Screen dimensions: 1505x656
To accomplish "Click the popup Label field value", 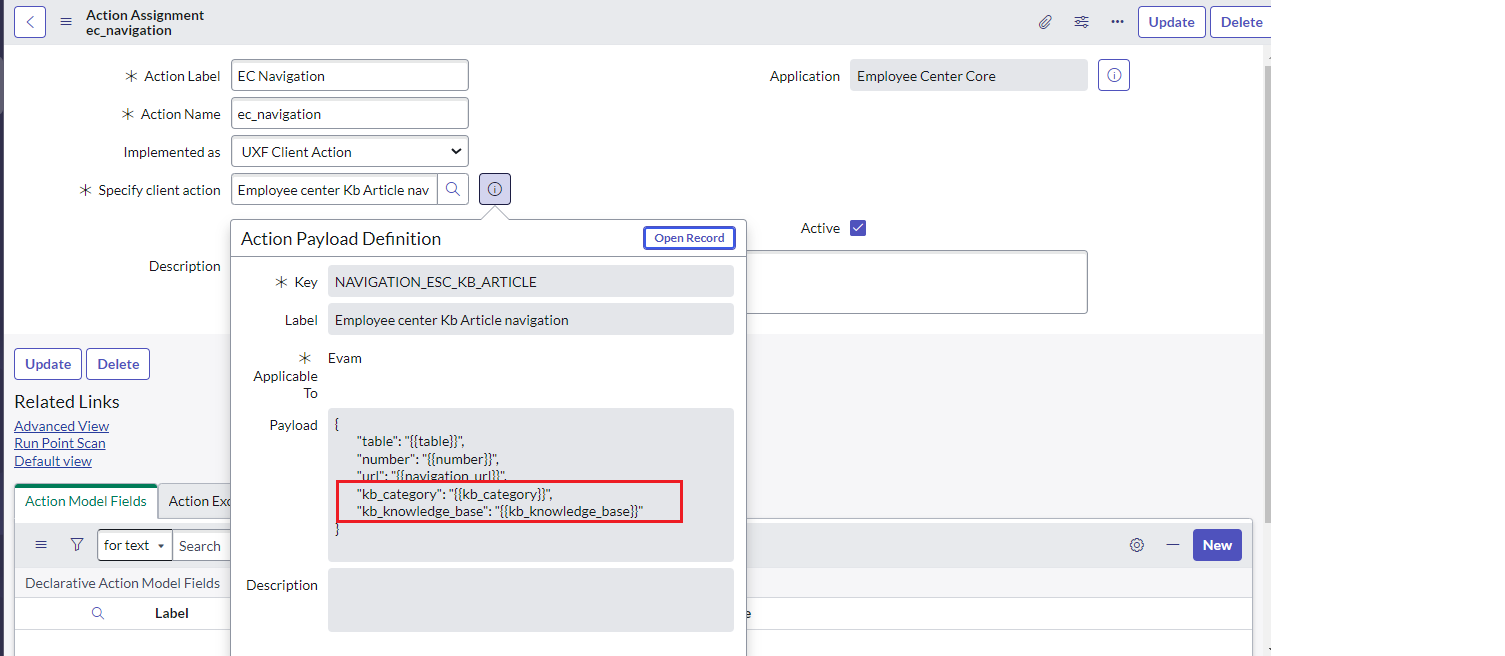I will click(x=531, y=320).
